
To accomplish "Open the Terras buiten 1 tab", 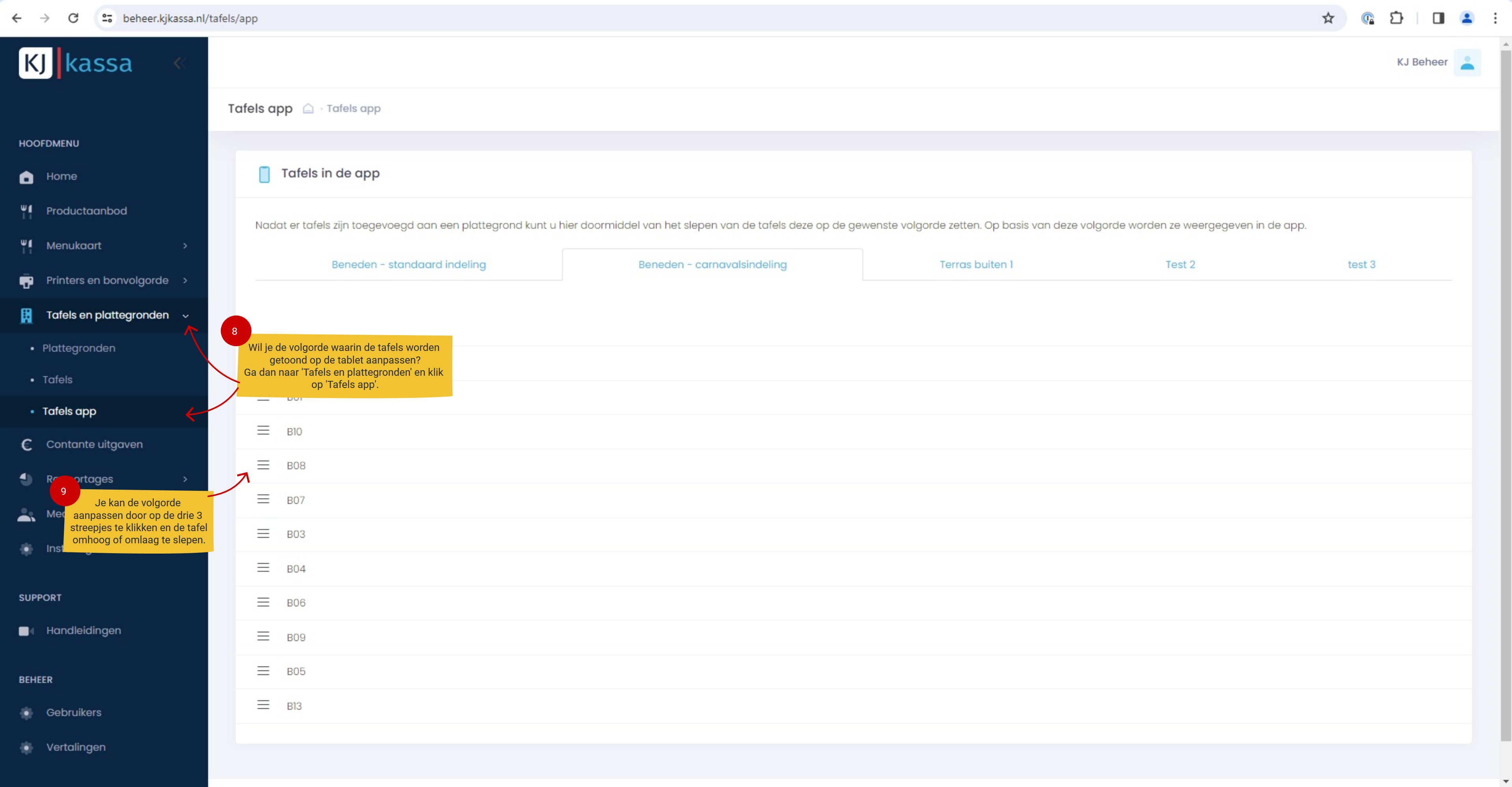I will click(x=976, y=264).
